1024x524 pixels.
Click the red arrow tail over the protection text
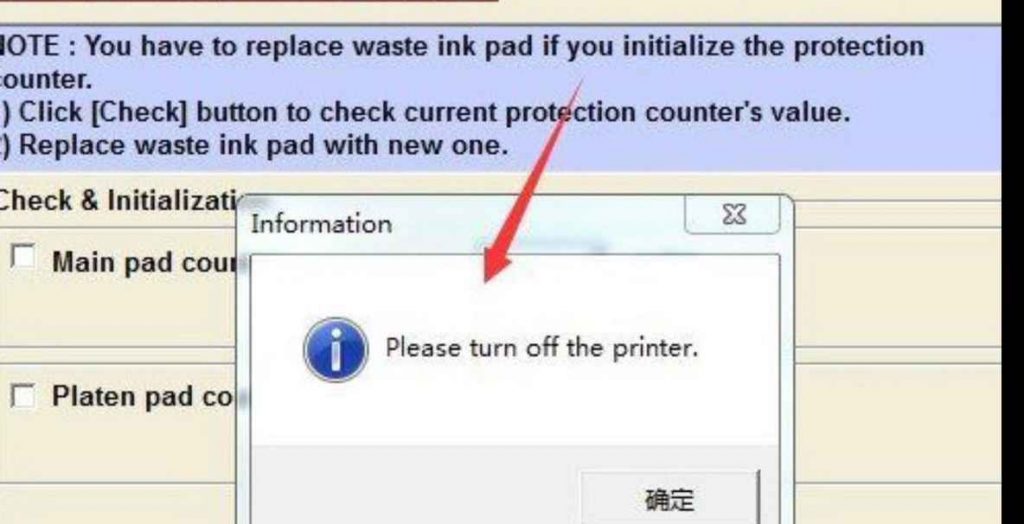point(562,124)
